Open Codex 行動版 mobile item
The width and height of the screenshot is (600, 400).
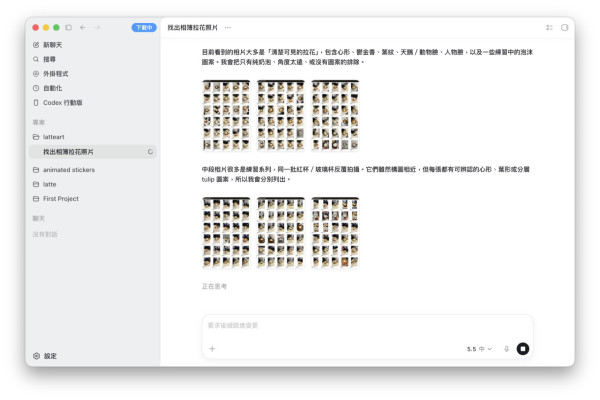click(x=57, y=103)
